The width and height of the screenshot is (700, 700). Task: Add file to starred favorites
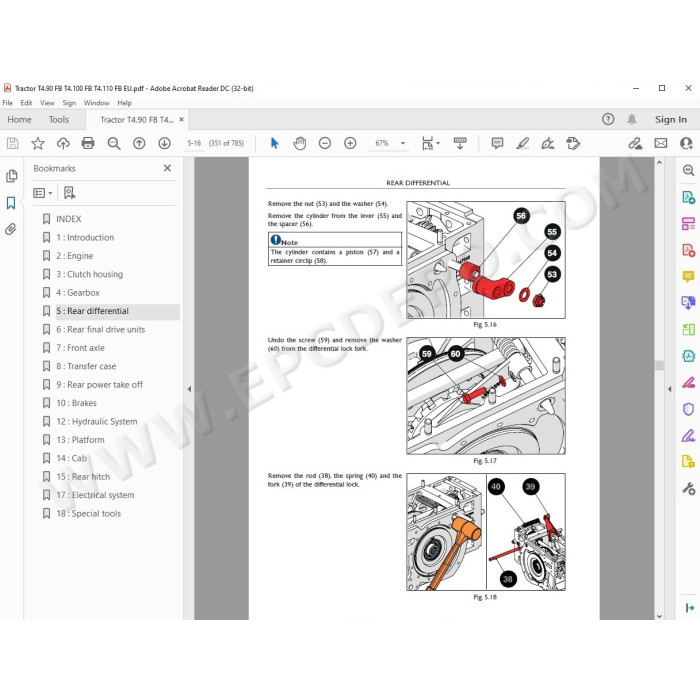(x=38, y=143)
